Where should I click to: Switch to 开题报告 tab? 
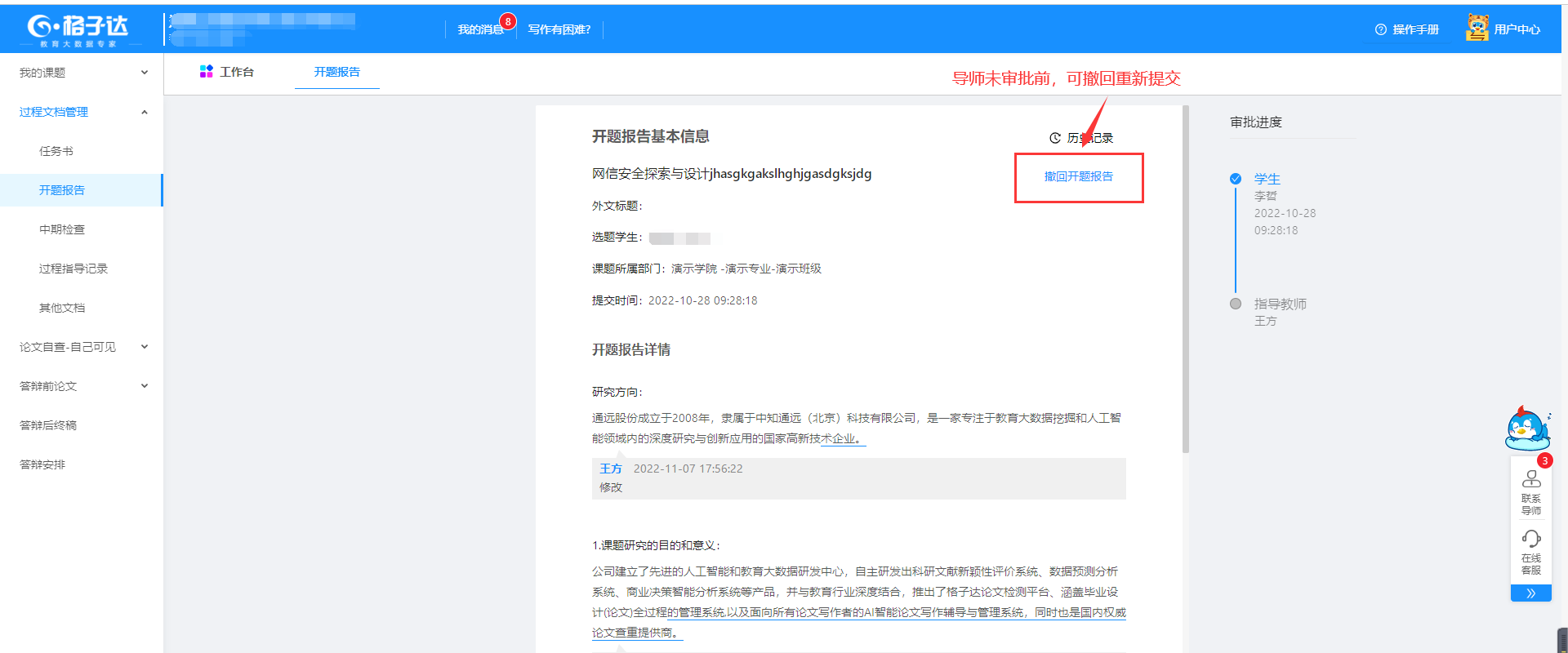[336, 72]
